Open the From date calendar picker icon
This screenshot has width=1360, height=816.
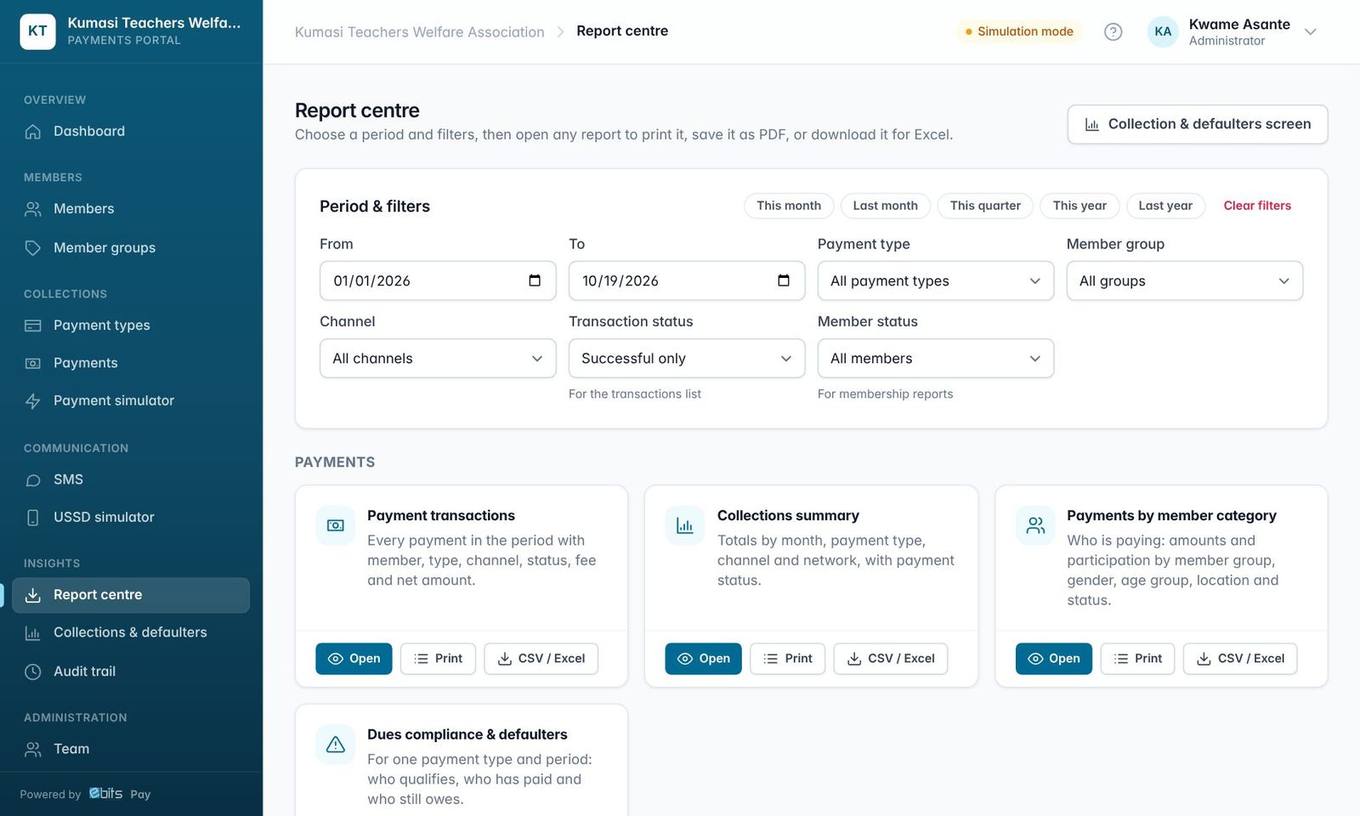coord(535,281)
